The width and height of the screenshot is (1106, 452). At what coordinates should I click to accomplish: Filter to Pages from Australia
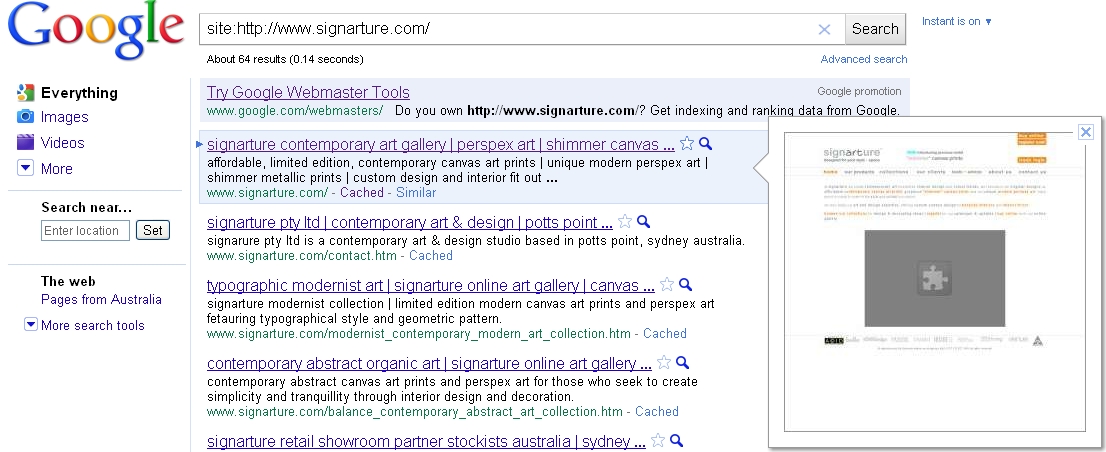pyautogui.click(x=101, y=300)
